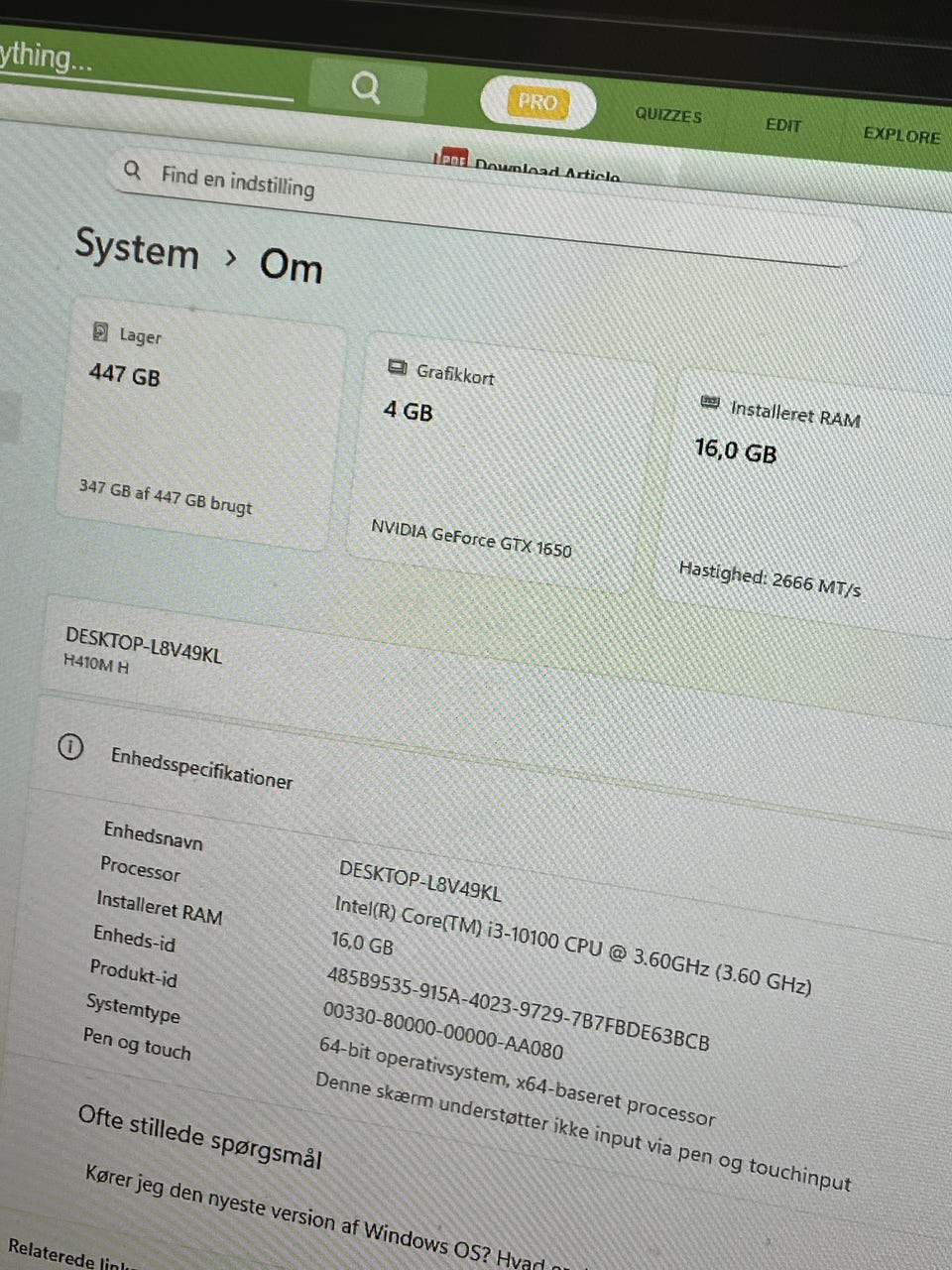The height and width of the screenshot is (1270, 952).
Task: Select the '16,0 GB' RAM value in card
Action: pyautogui.click(x=735, y=451)
